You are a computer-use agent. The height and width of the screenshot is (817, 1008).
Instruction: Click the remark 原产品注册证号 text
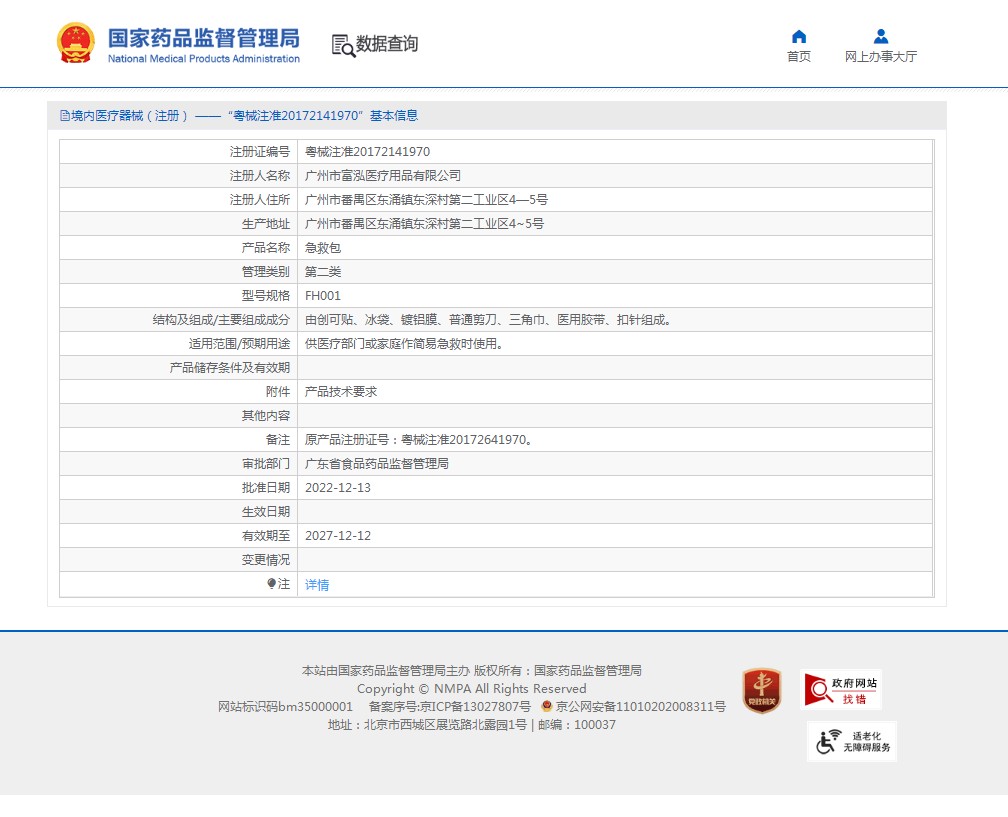click(x=419, y=440)
